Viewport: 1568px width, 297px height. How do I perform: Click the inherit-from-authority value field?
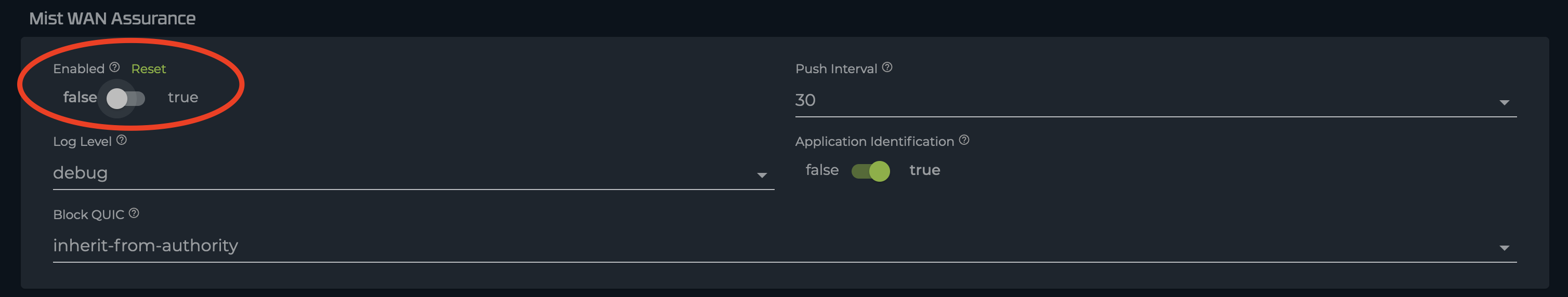point(146,246)
